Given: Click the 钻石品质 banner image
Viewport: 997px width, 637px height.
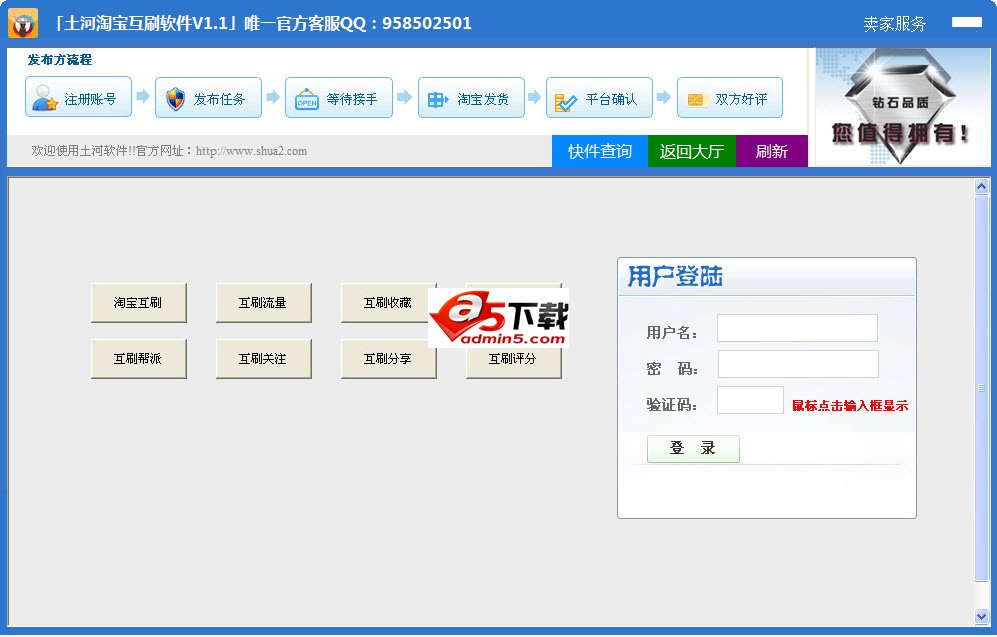Looking at the screenshot, I should 902,107.
